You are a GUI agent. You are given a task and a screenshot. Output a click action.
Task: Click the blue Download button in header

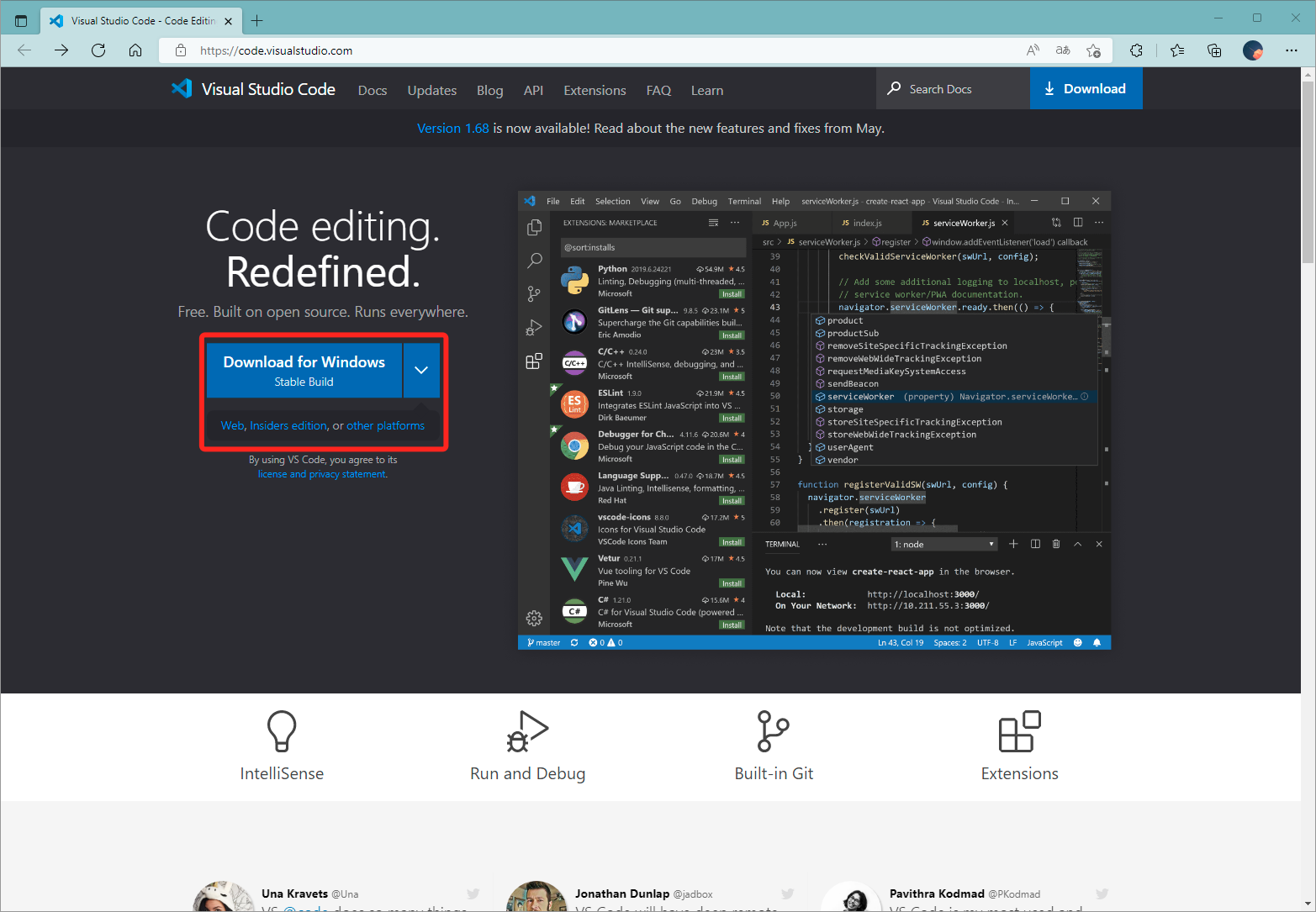(1086, 88)
